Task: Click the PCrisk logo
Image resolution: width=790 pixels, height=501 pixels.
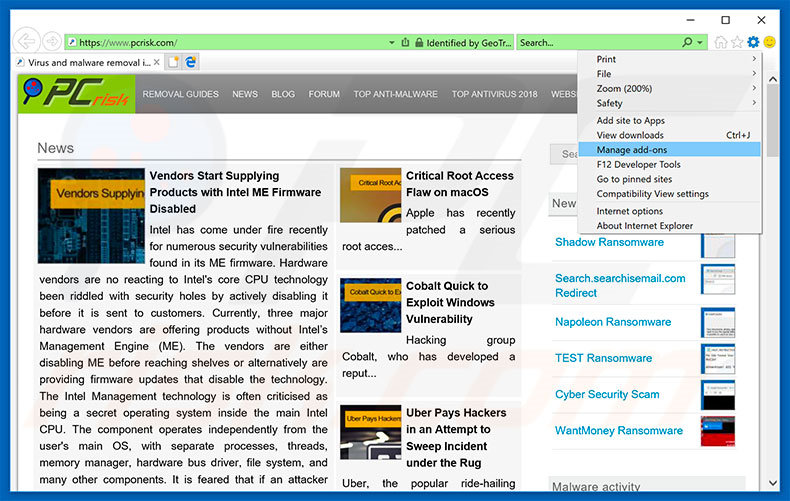Action: (77, 94)
